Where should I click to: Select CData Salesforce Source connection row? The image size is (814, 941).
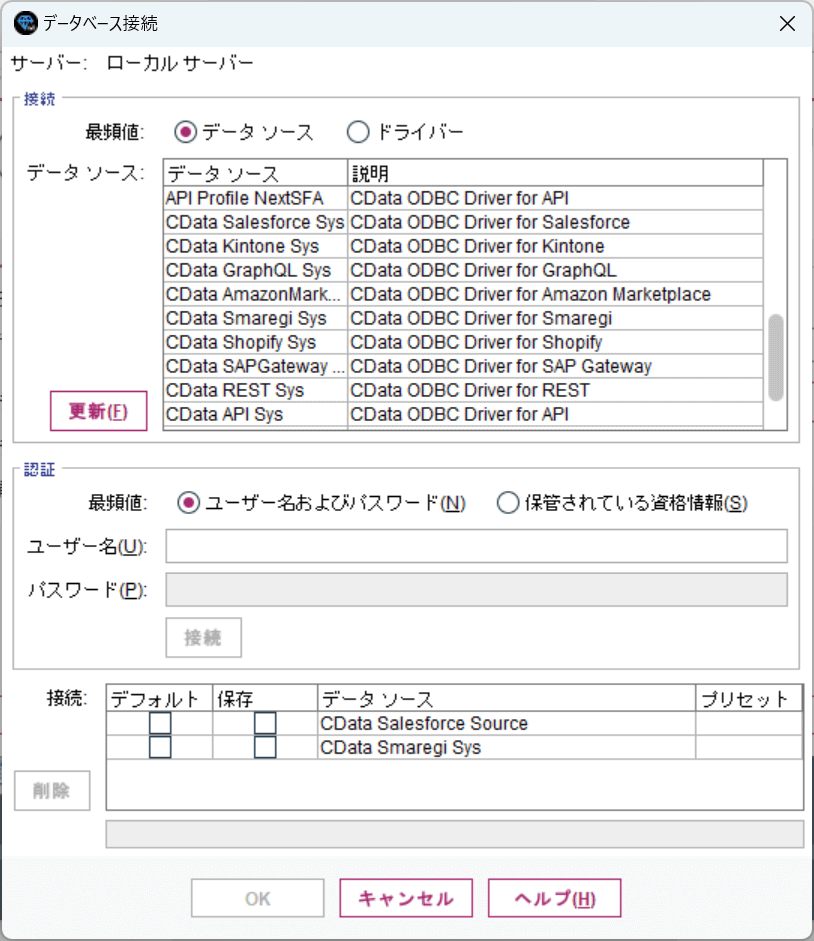click(x=454, y=723)
